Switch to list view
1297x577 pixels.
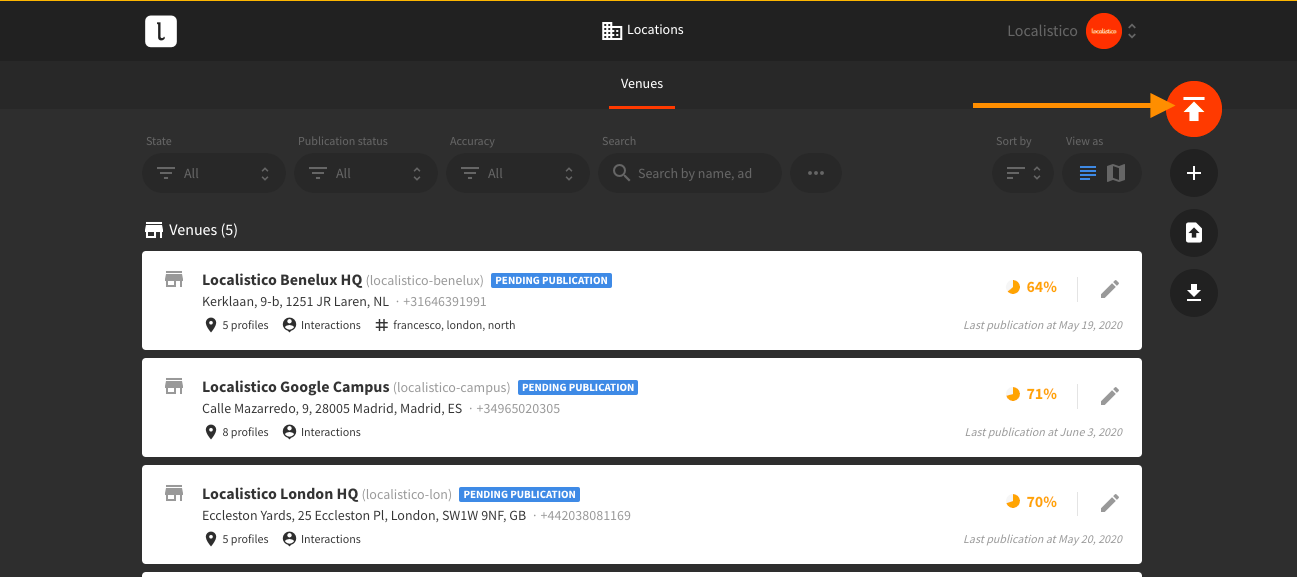click(1088, 174)
